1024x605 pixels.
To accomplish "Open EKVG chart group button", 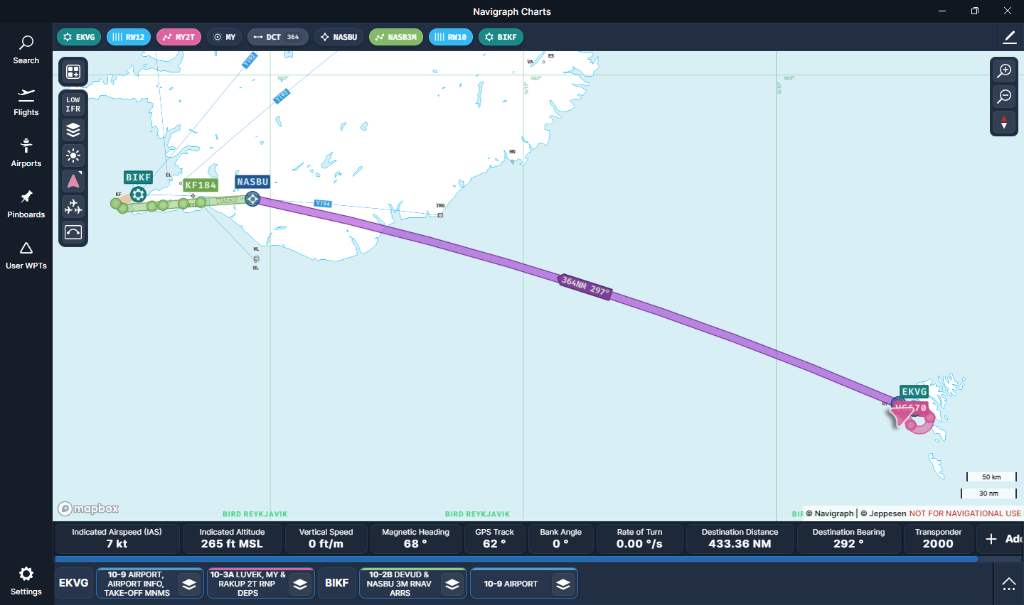I will click(73, 583).
